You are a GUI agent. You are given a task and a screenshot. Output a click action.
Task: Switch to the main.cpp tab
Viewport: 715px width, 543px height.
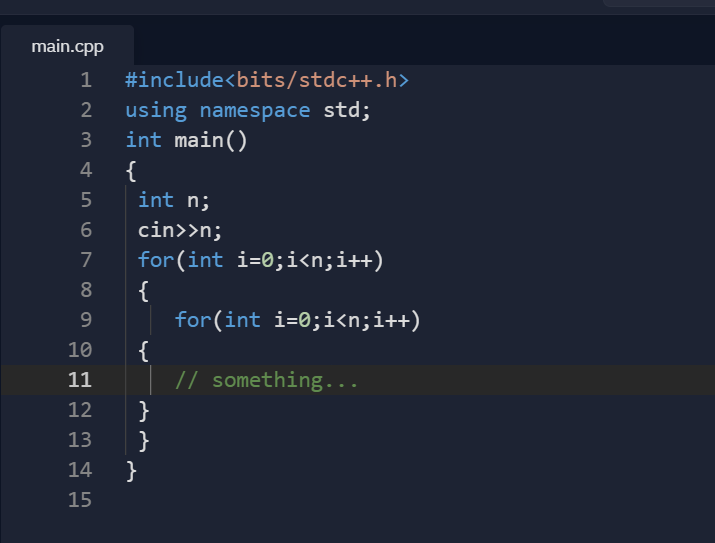(x=67, y=46)
